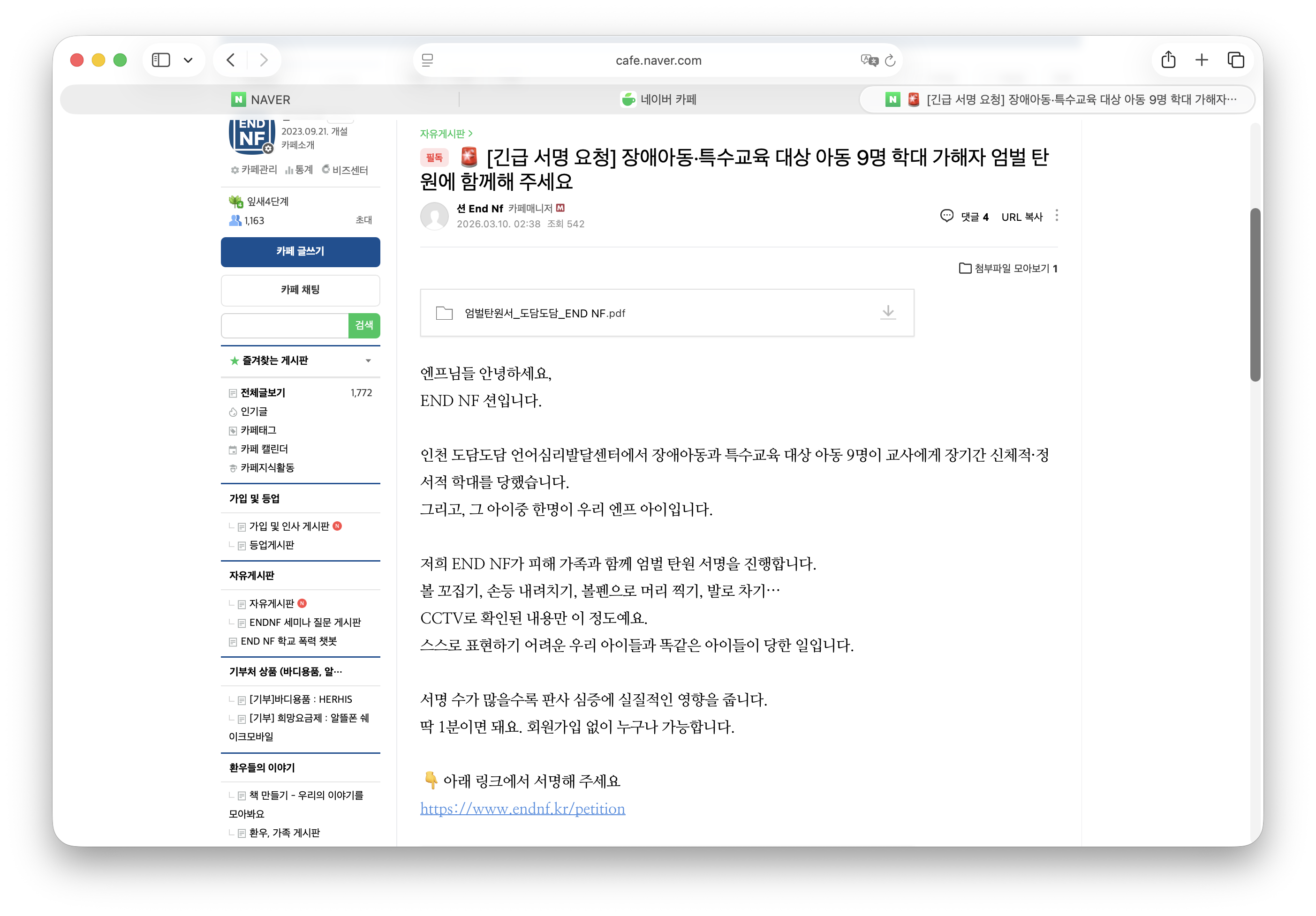Open a new tab with plus icon

coord(1202,60)
